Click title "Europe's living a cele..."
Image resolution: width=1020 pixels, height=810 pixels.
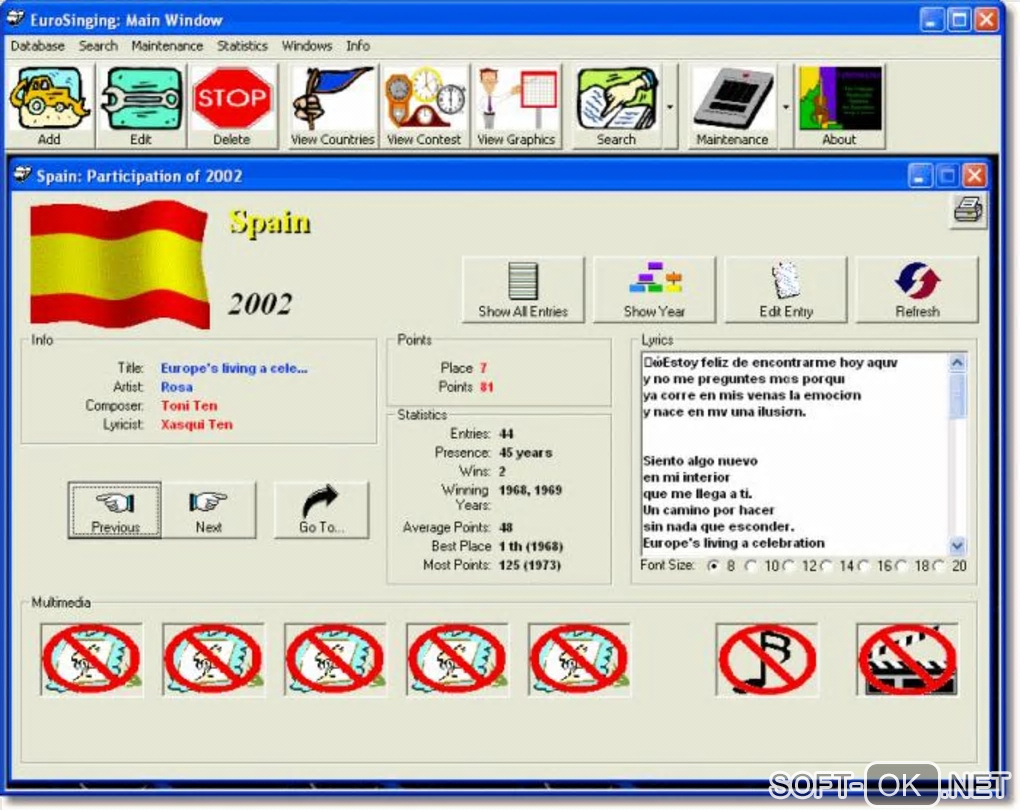[x=234, y=368]
